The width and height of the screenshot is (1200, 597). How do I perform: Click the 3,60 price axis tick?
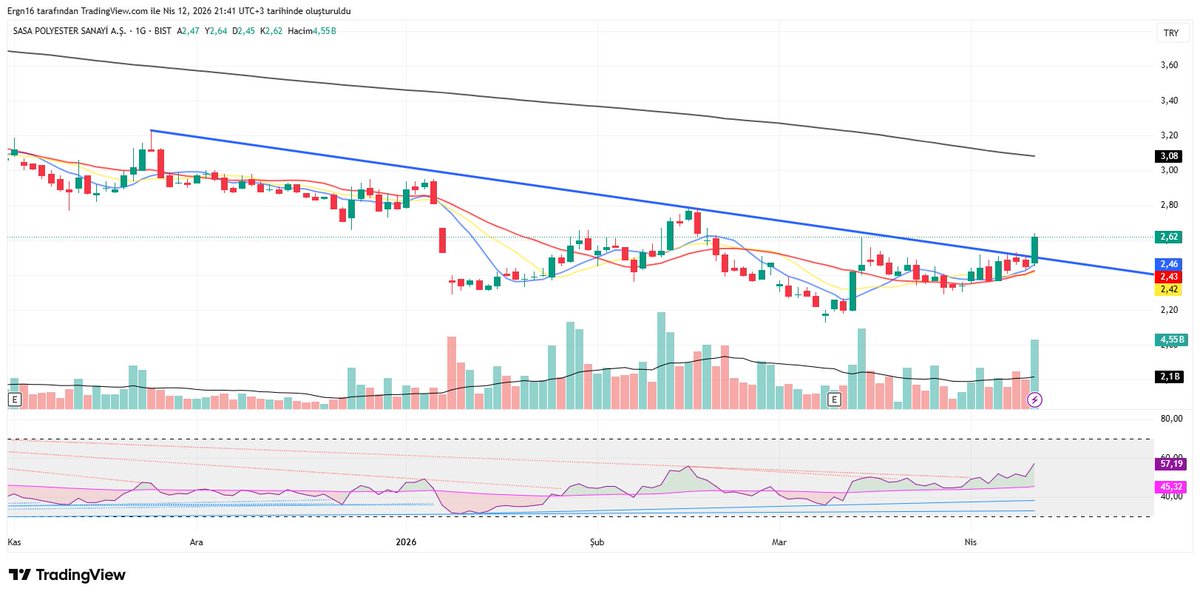1170,65
